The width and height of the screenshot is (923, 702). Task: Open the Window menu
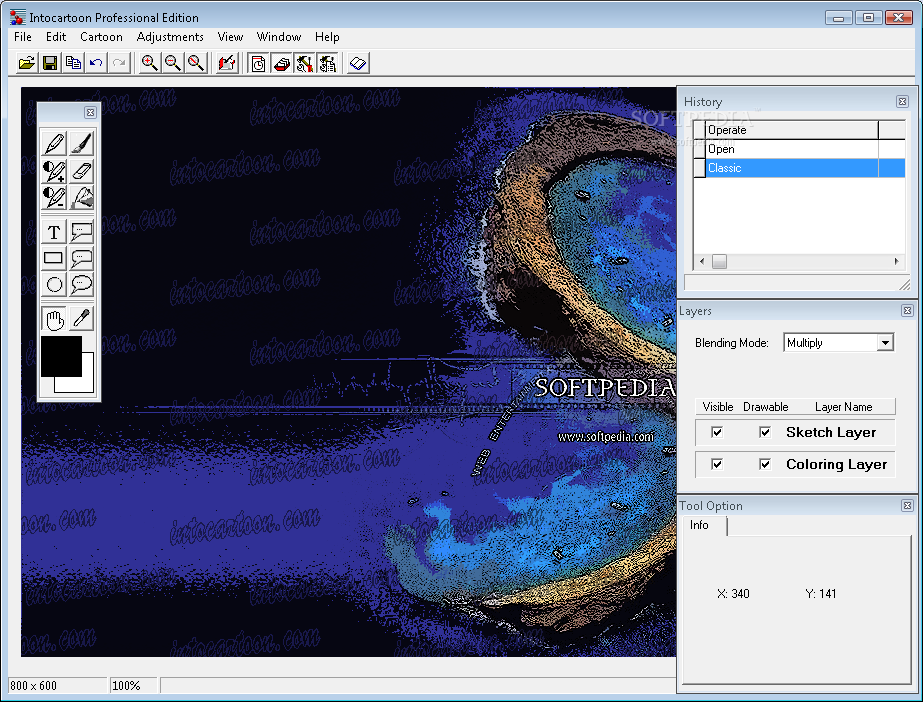click(279, 37)
